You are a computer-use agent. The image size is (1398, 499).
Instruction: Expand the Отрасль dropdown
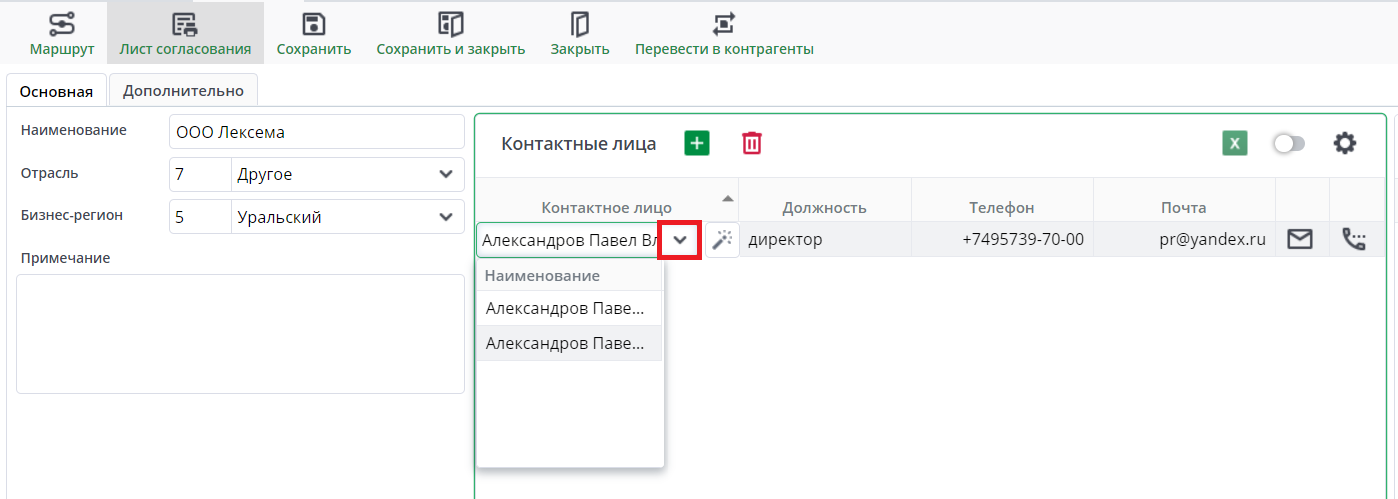point(446,174)
